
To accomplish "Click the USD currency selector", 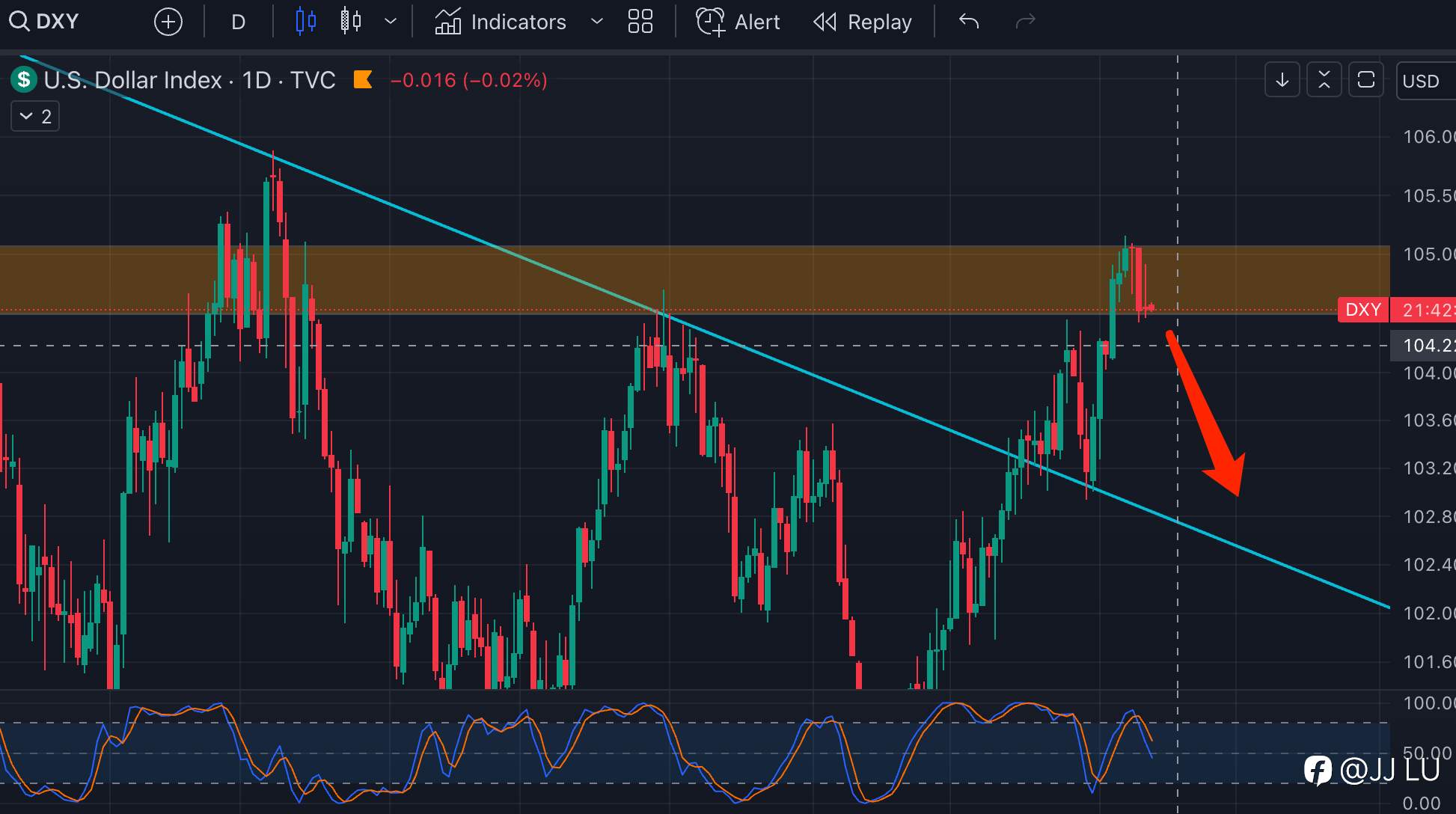I will click(1421, 81).
